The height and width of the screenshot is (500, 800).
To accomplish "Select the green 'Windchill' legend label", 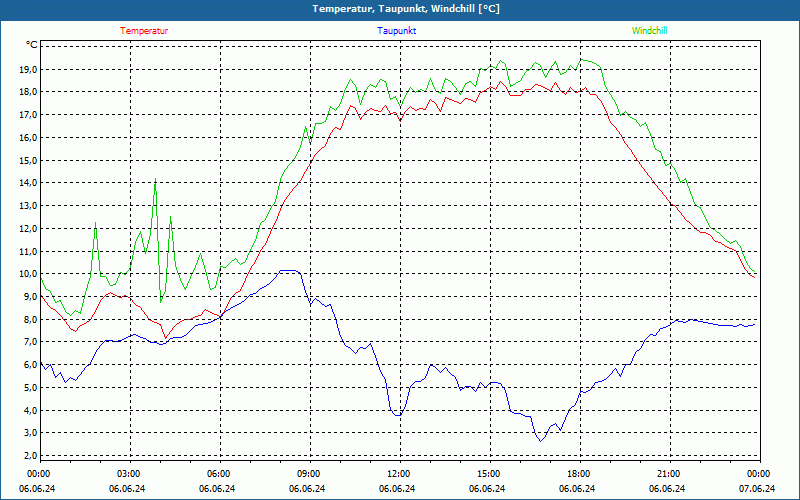I will [649, 31].
